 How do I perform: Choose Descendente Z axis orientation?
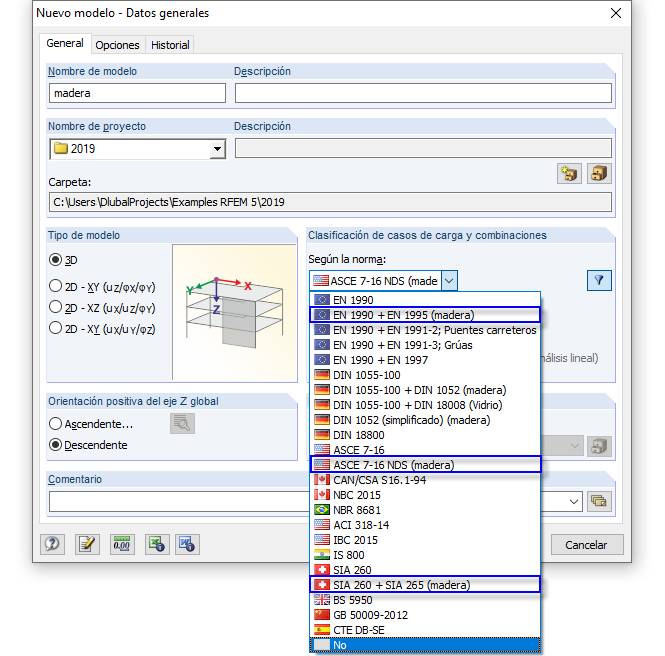coord(55,445)
